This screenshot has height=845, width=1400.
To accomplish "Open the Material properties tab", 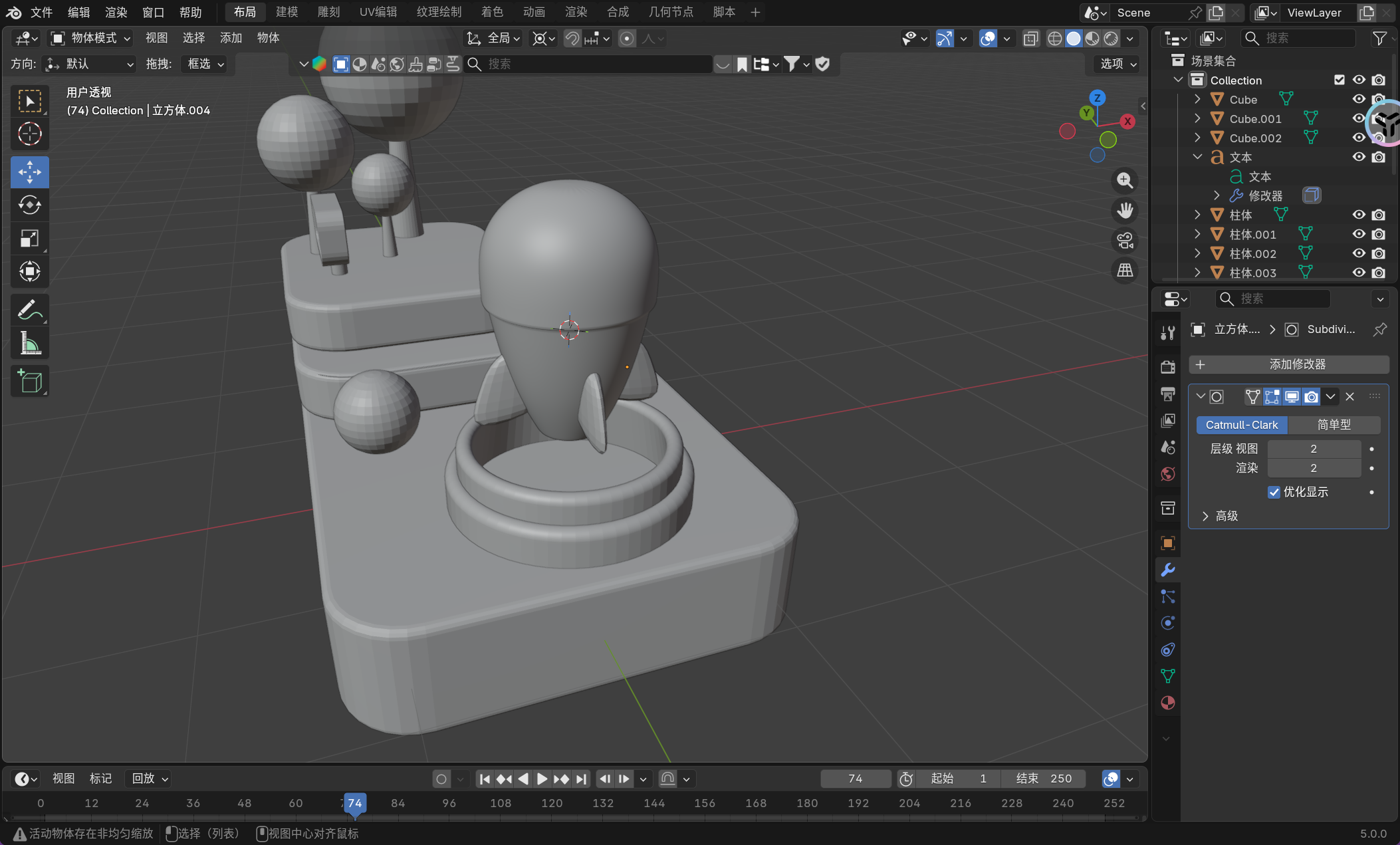I will pyautogui.click(x=1167, y=703).
